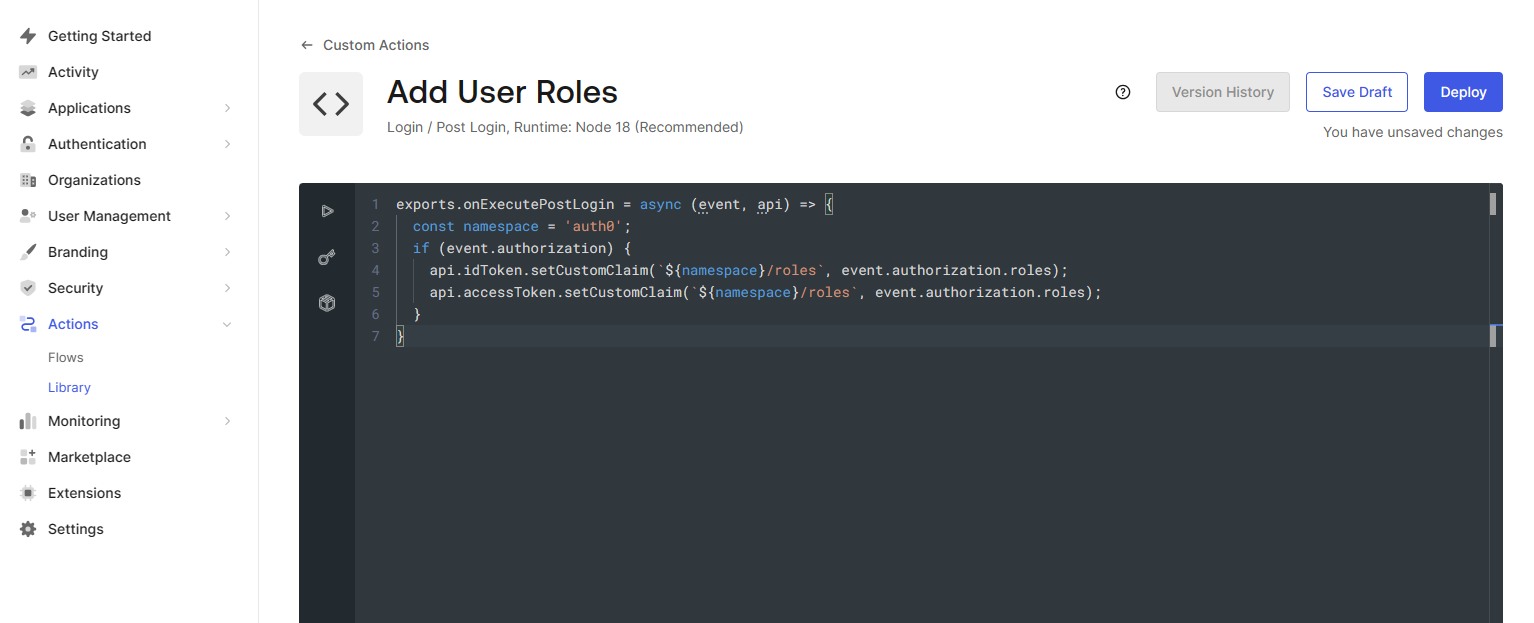Select the Activity icon in the sidebar

pyautogui.click(x=28, y=71)
